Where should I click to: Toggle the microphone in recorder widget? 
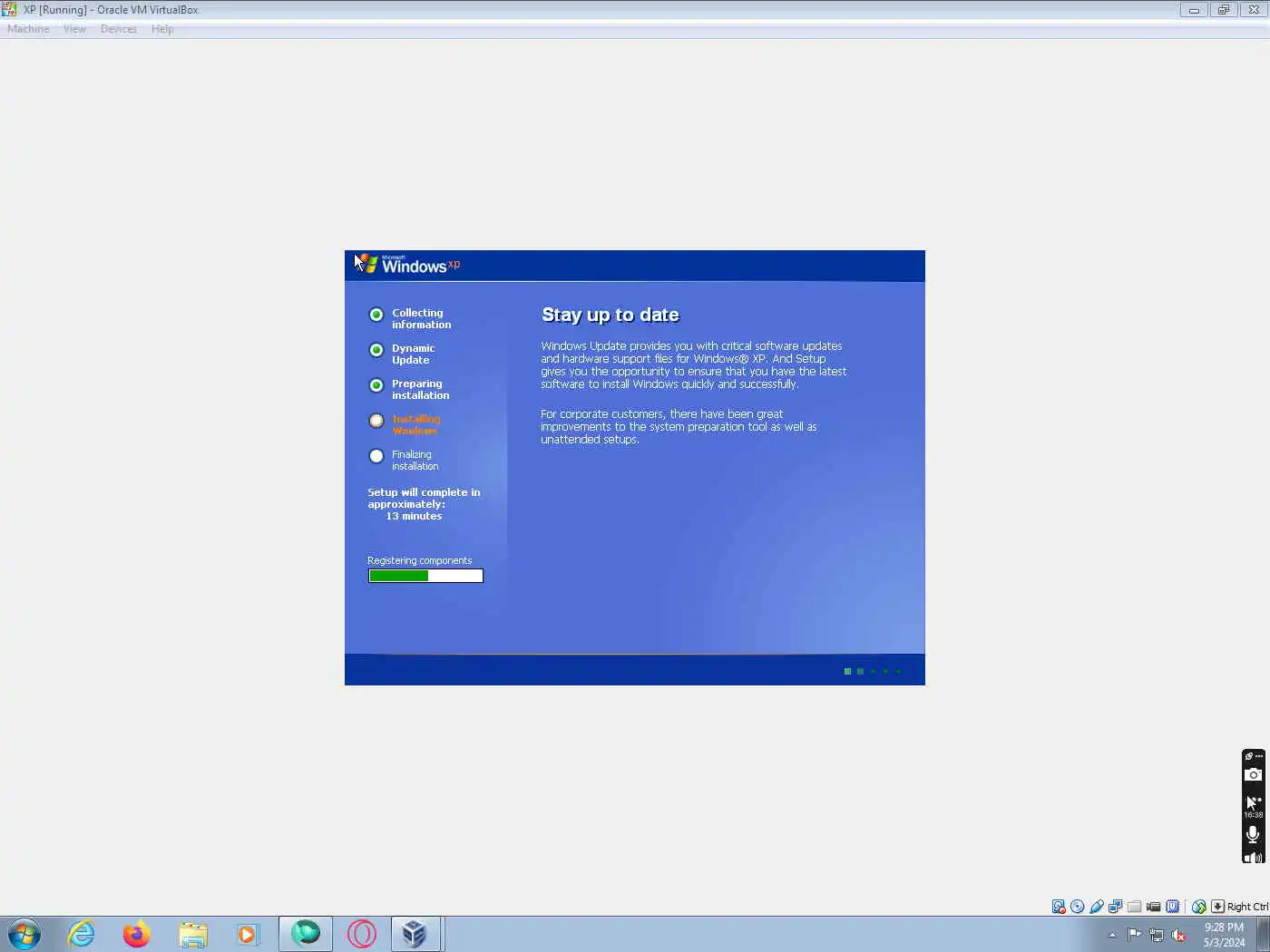pyautogui.click(x=1253, y=834)
